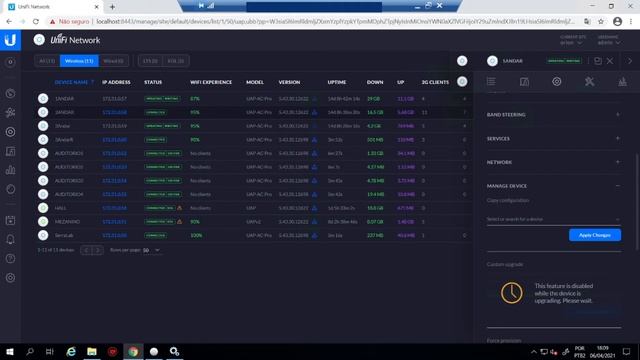The height and width of the screenshot is (360, 640).
Task: Open the Statistics chart tab in the device panel
Action: point(622,82)
